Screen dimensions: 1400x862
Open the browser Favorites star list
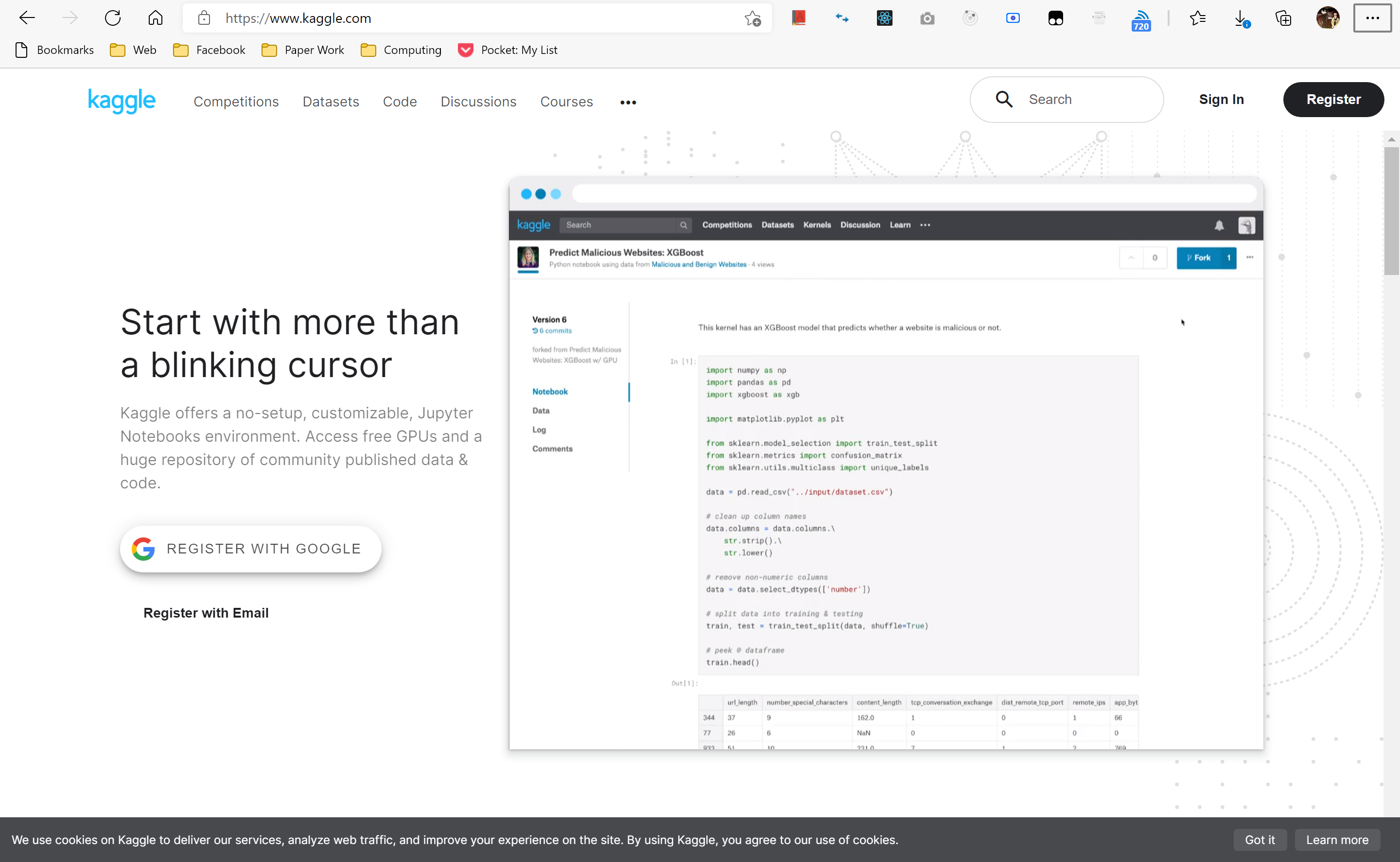pyautogui.click(x=1198, y=18)
